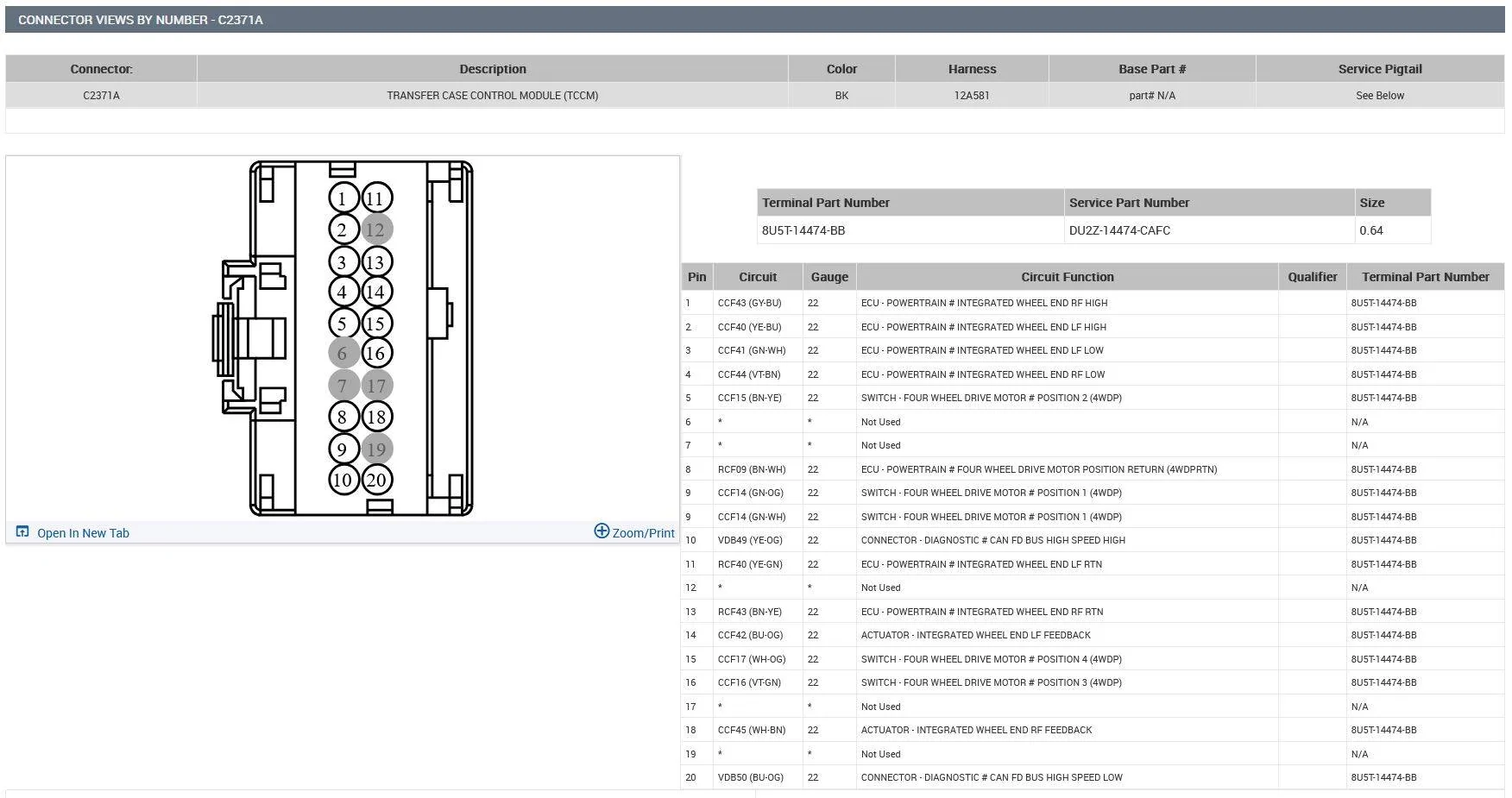1512x798 pixels.
Task: Click the Terminal Part Number column header in pin table
Action: 1425,277
